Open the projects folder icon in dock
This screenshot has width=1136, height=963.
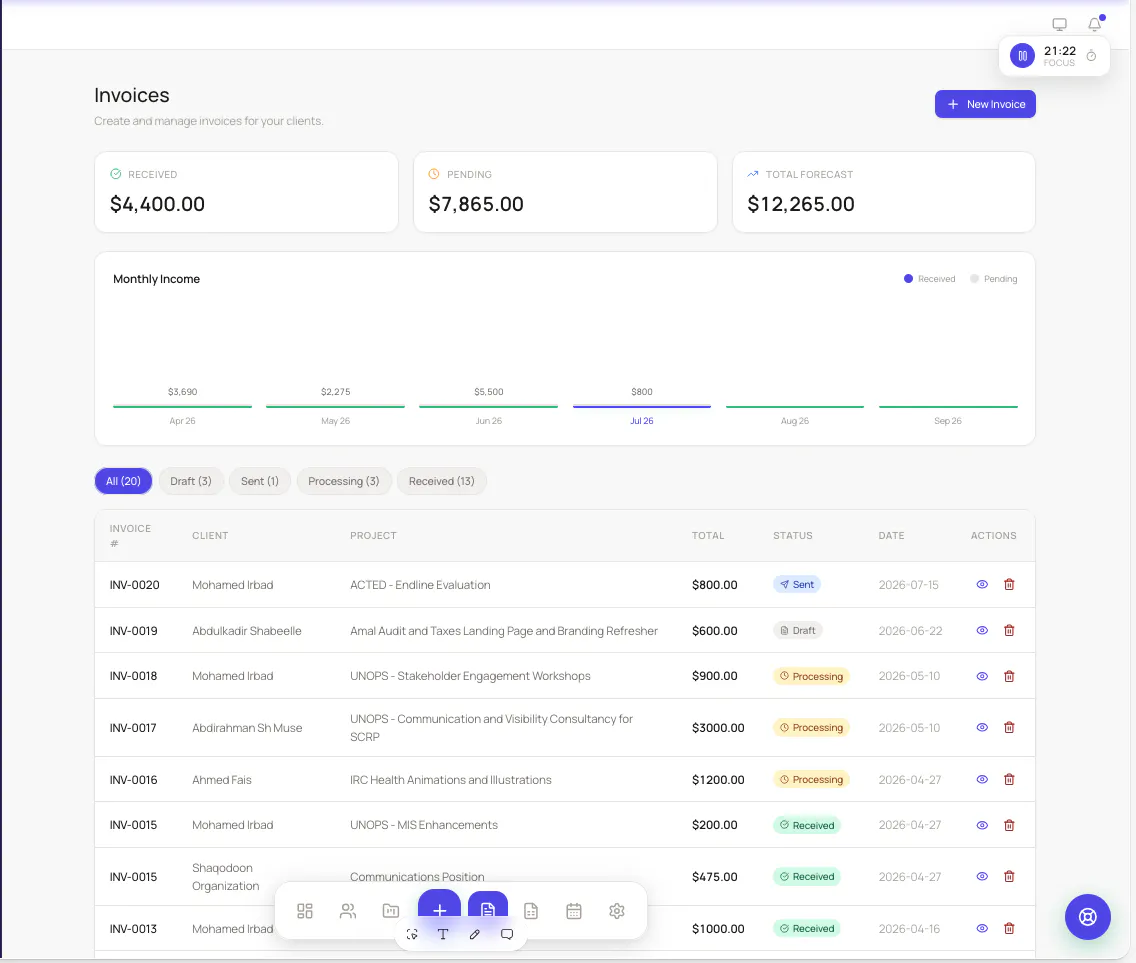point(390,911)
